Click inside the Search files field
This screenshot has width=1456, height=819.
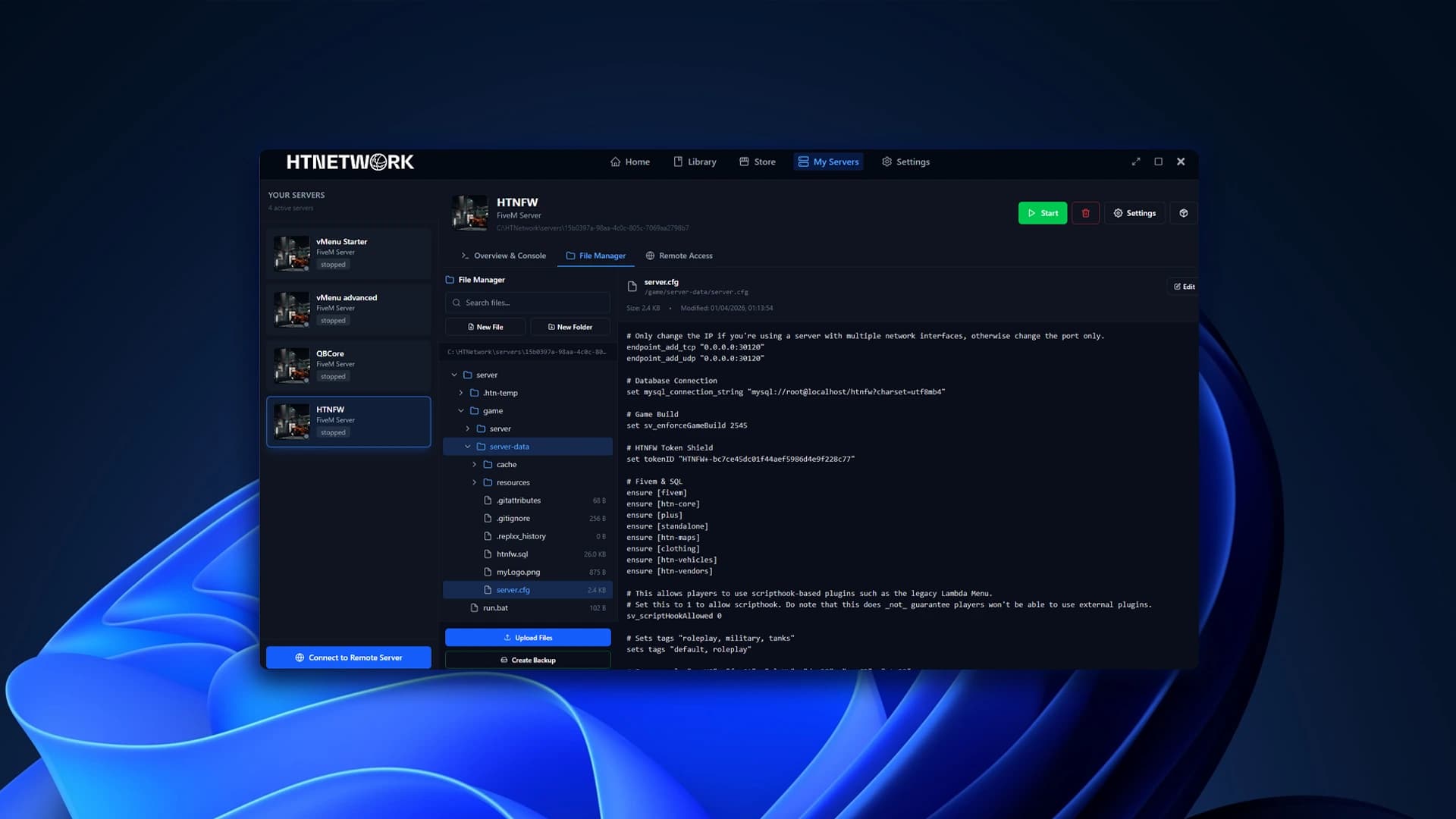[527, 303]
